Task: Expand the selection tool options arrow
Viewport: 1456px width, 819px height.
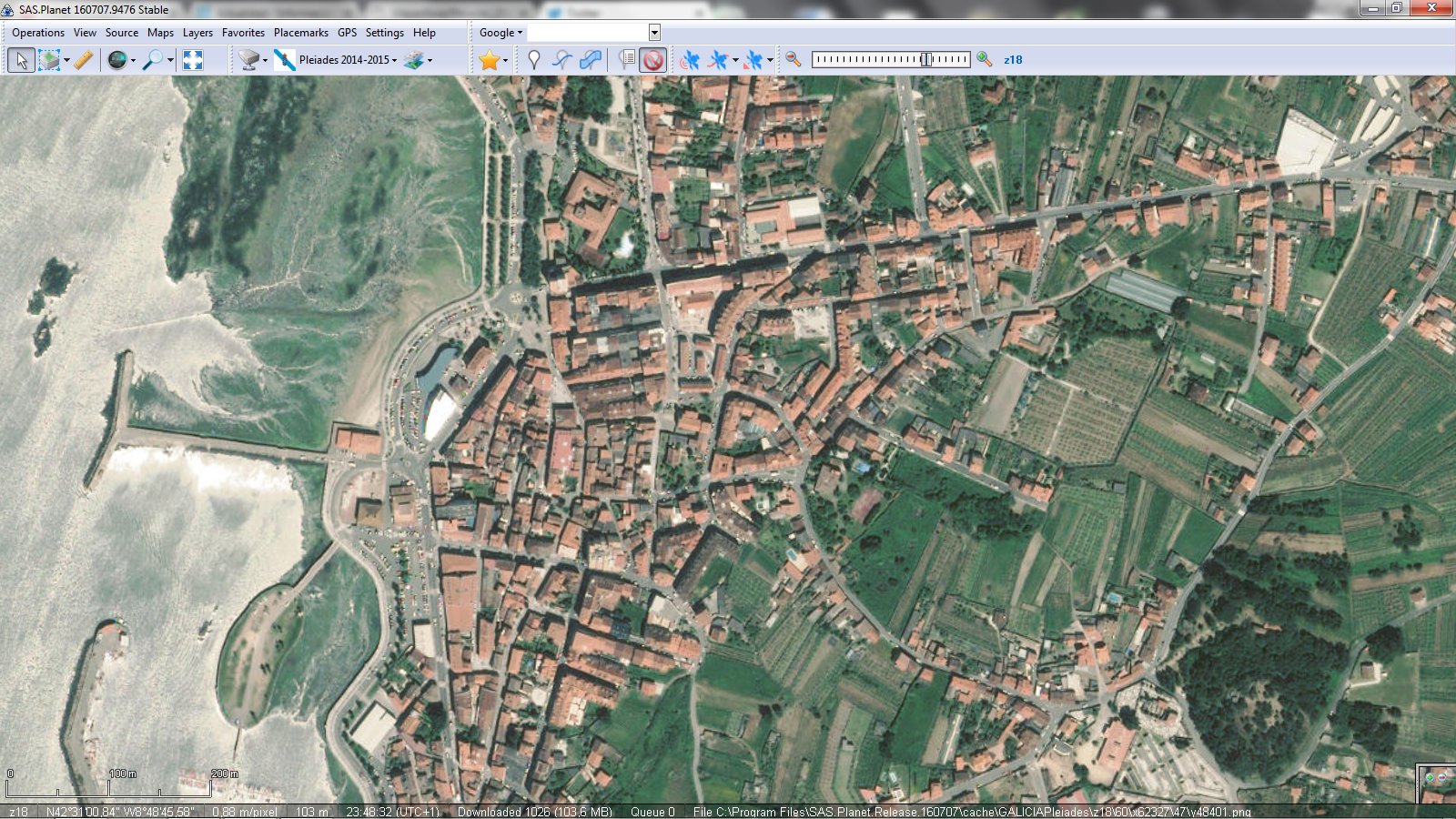Action: click(66, 60)
